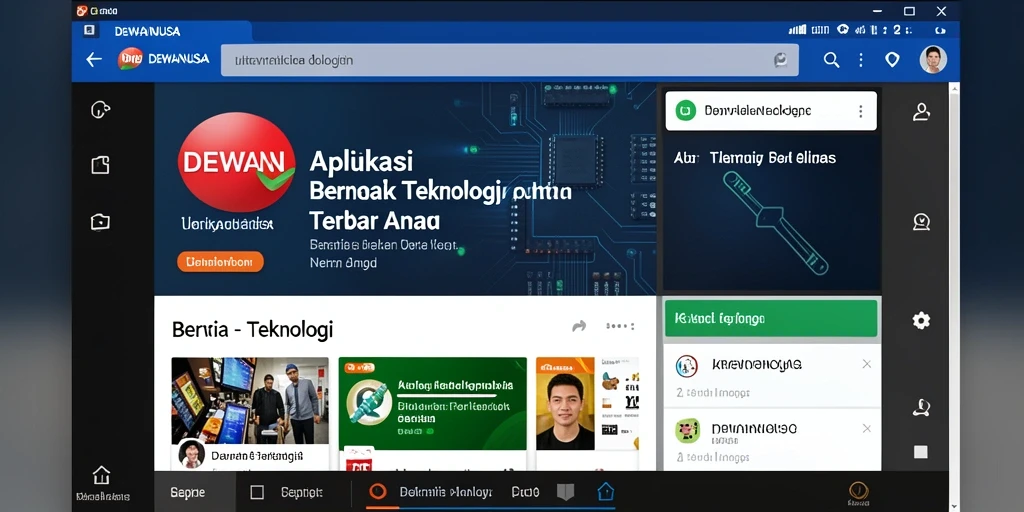This screenshot has width=1024, height=512.
Task: Open three-dot menu on right panel card
Action: 861,111
